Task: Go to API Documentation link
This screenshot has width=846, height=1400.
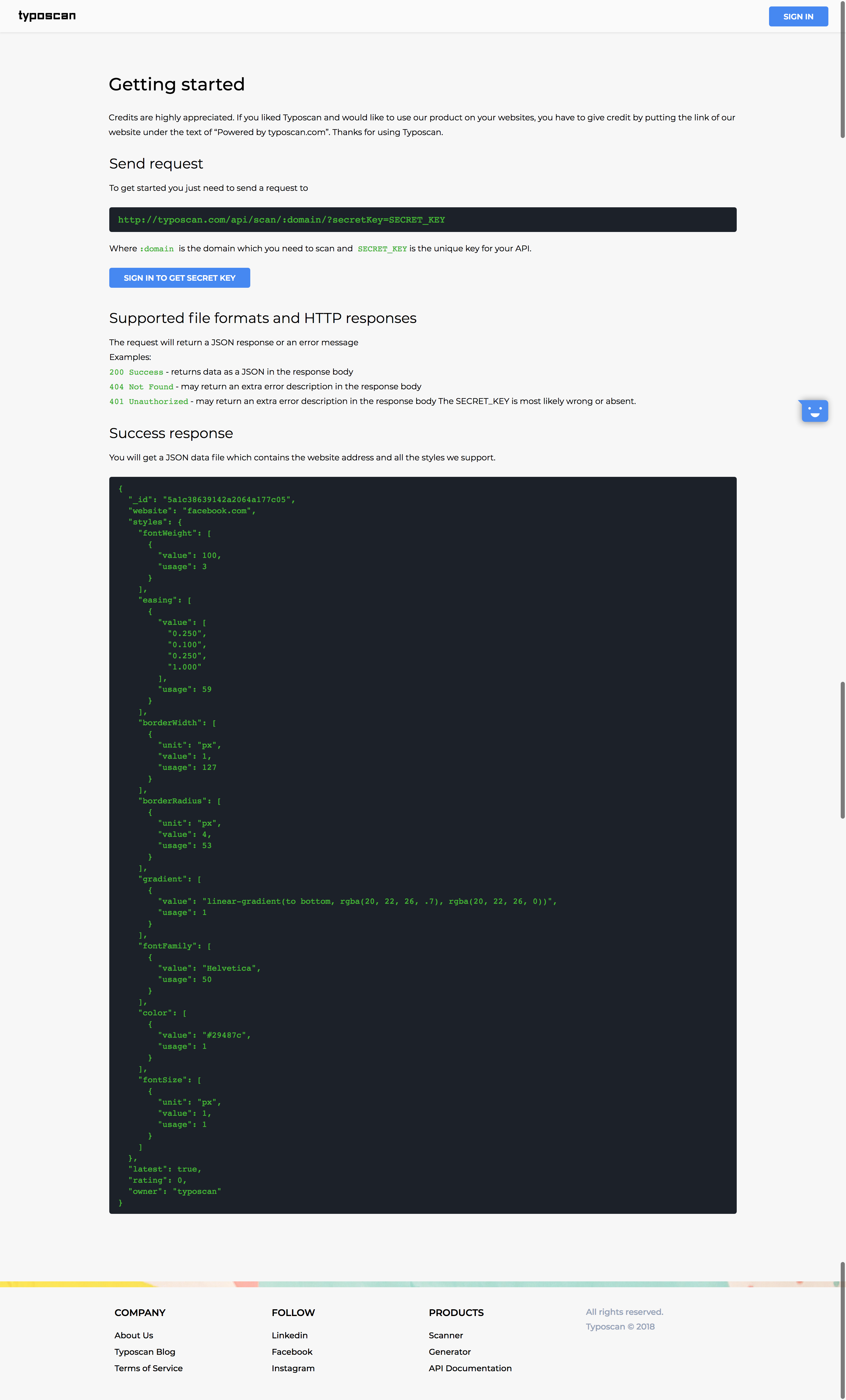Action: 470,1368
